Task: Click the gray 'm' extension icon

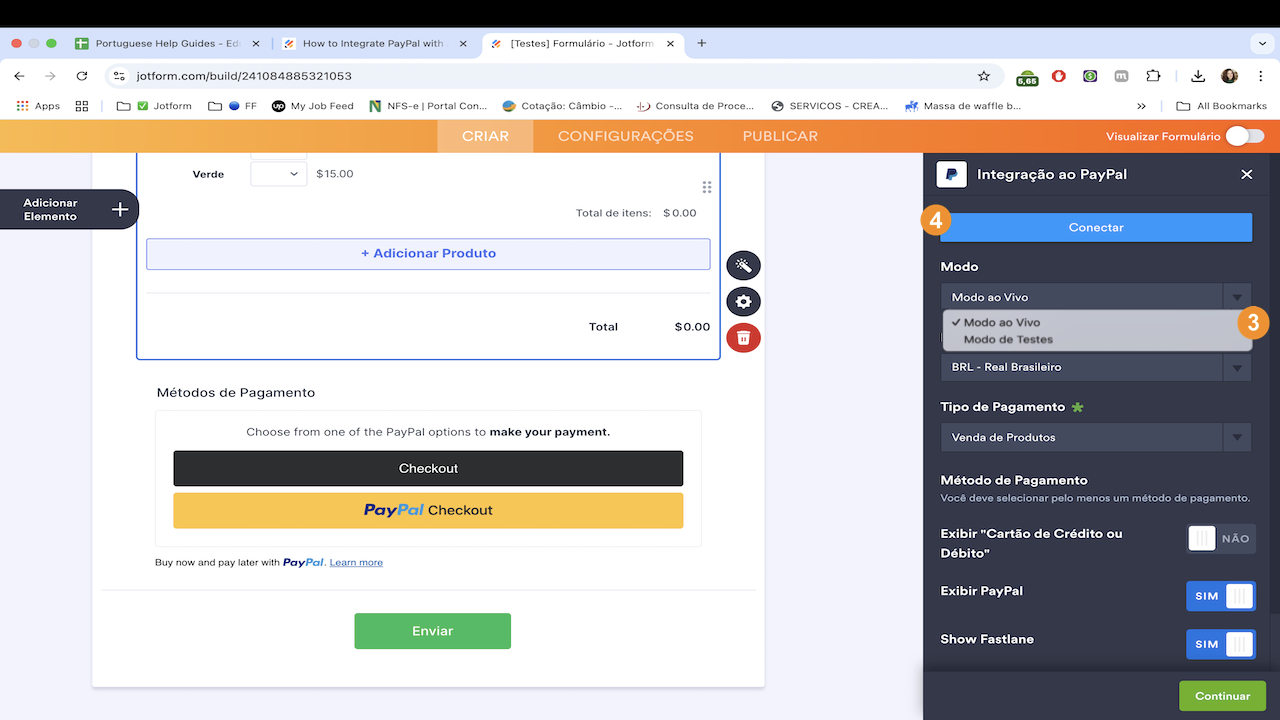Action: pyautogui.click(x=1122, y=76)
